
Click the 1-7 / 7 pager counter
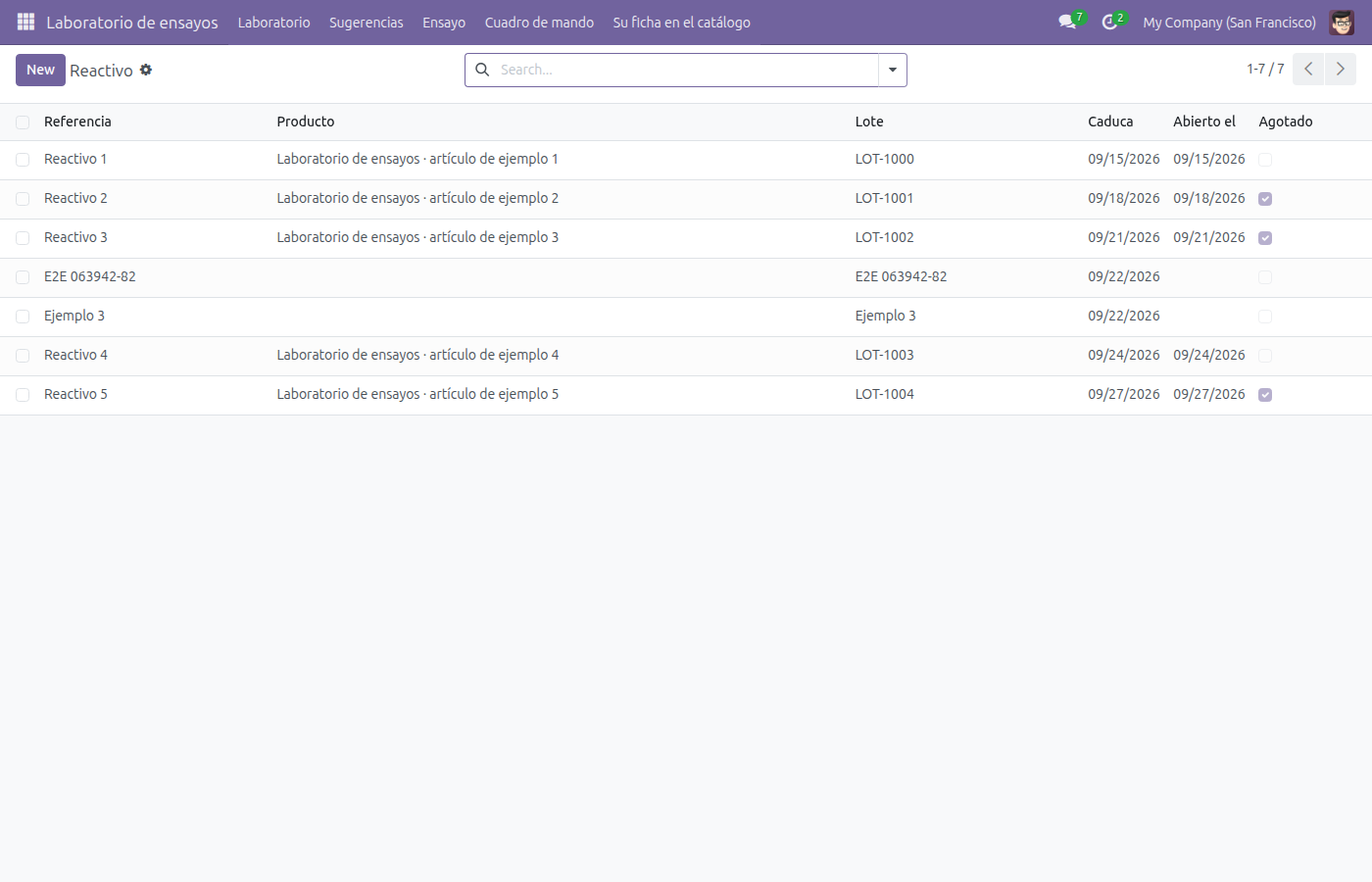point(1265,69)
